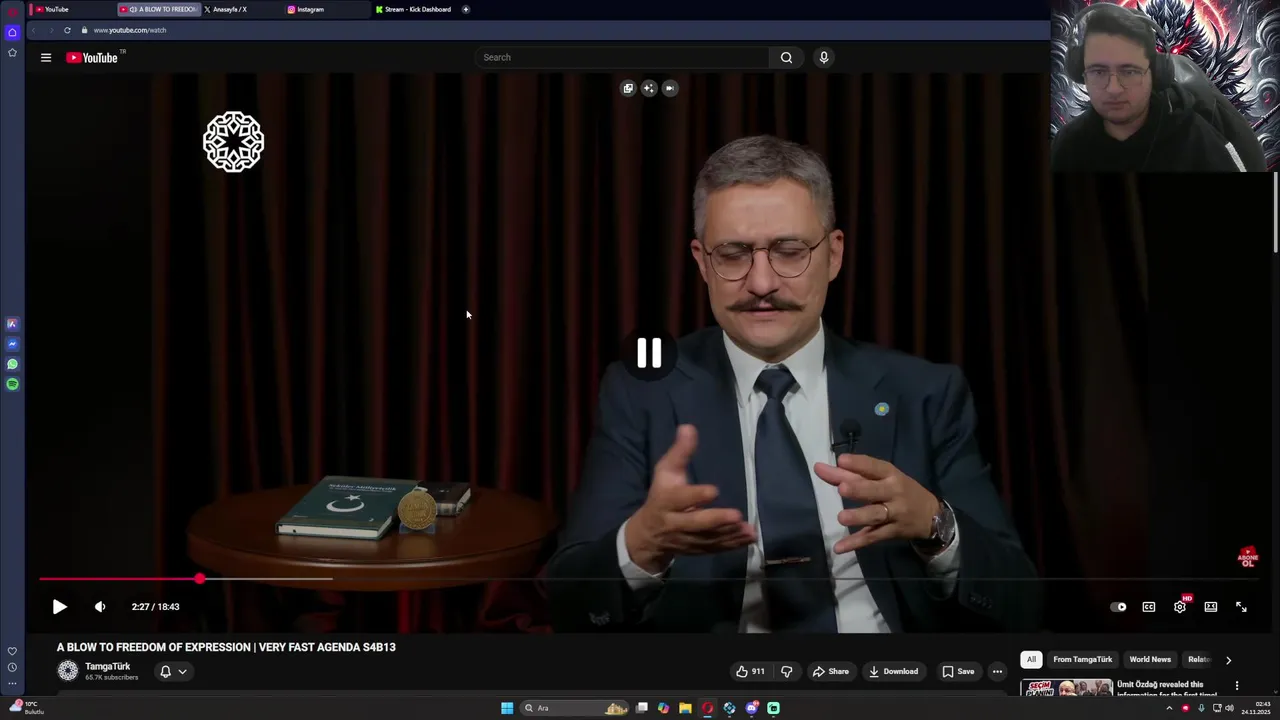Click the address bar URL
Image resolution: width=1280 pixels, height=720 pixels.
(130, 30)
